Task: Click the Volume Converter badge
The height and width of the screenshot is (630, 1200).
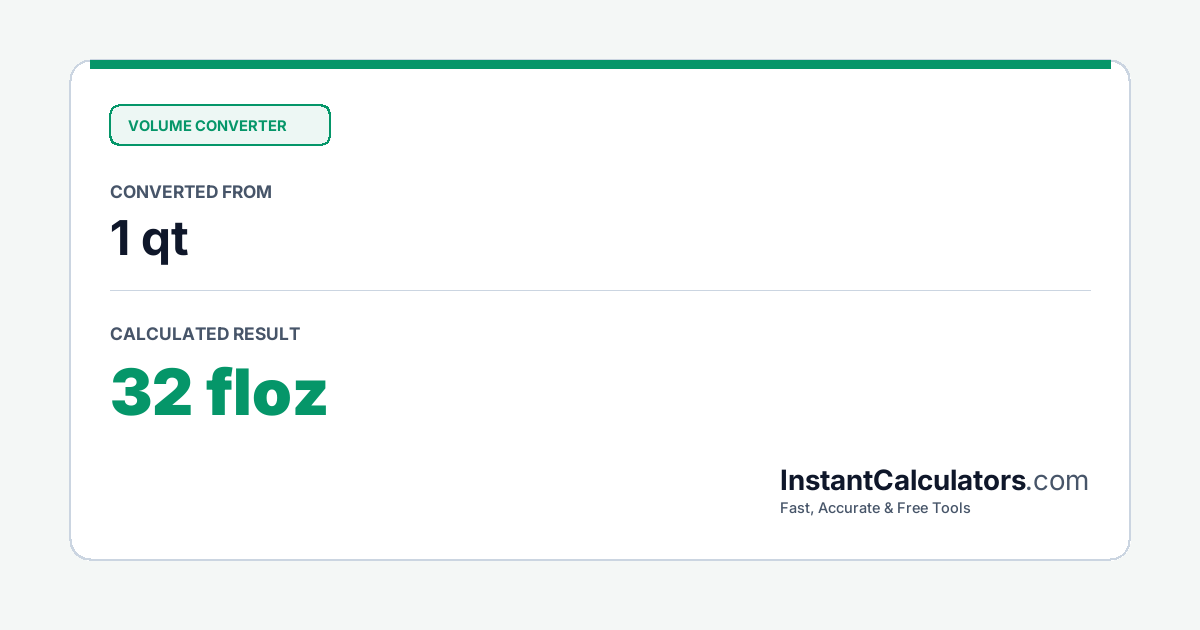Action: [220, 125]
